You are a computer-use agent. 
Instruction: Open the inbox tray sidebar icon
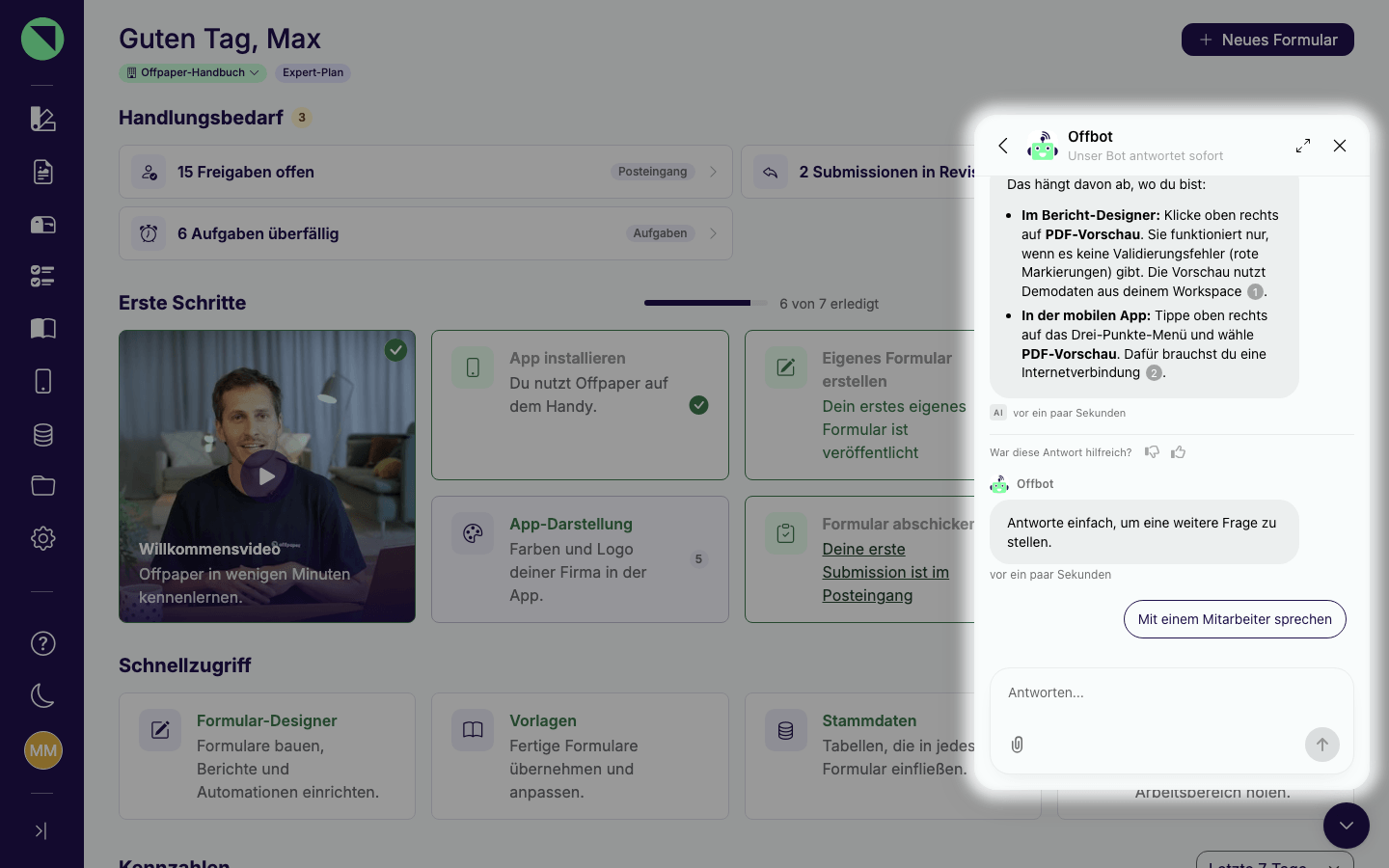click(x=42, y=225)
